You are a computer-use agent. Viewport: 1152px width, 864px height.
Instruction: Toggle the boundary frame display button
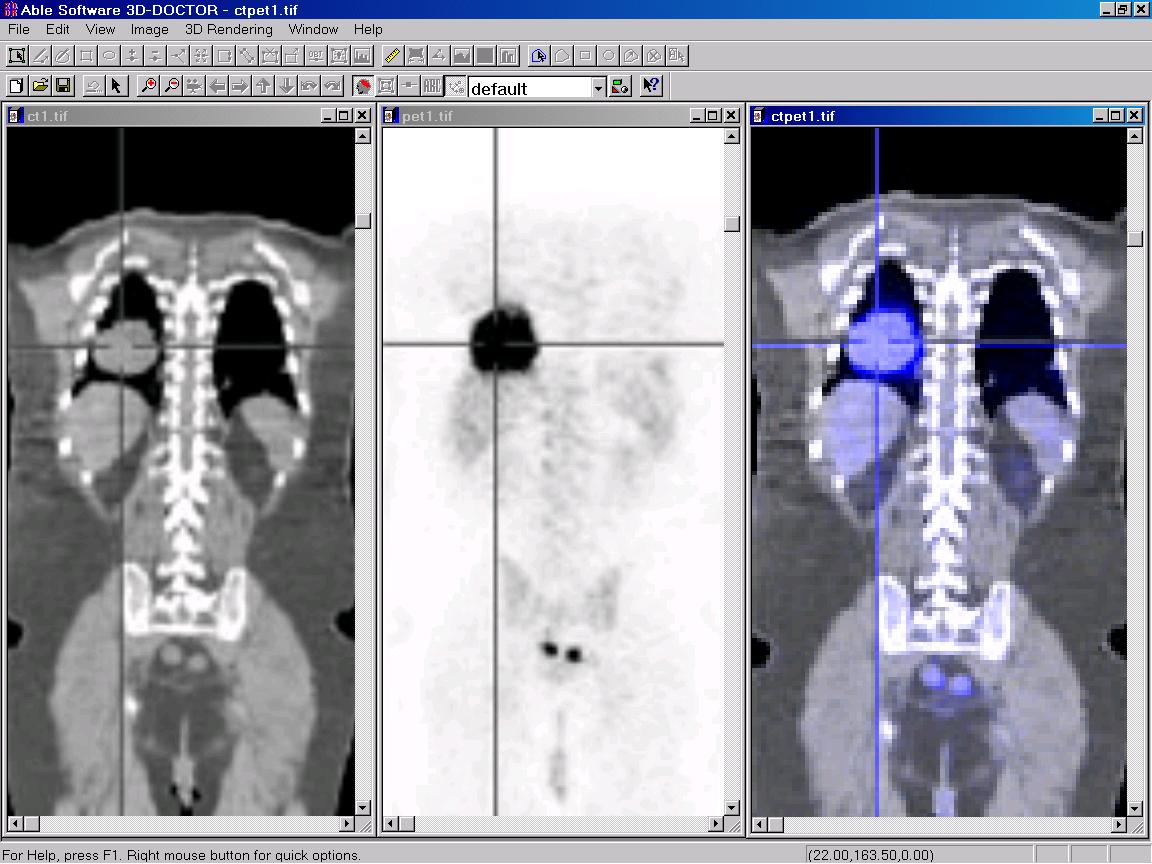coord(386,86)
